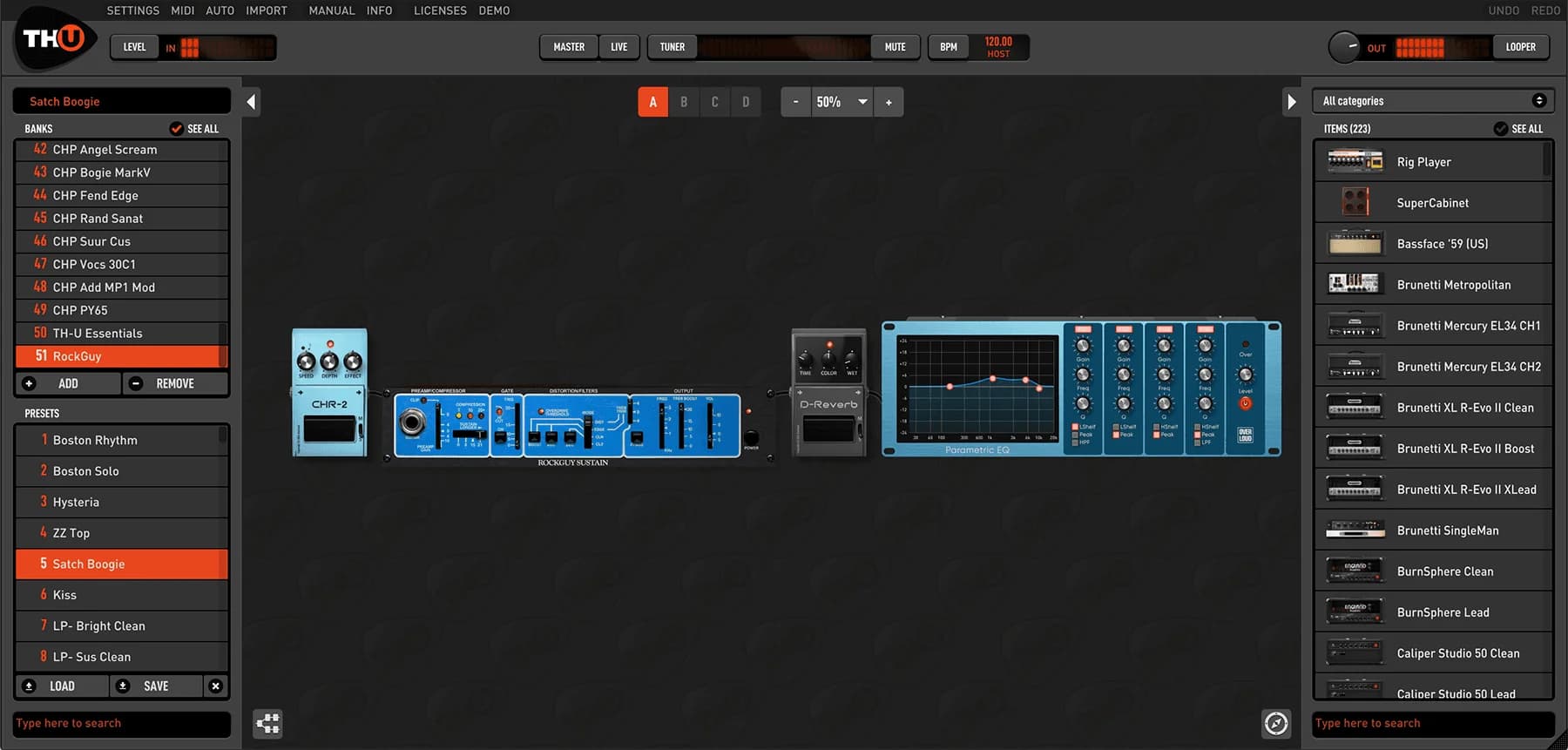Click the Parametric EQ Over Load button

click(1245, 435)
